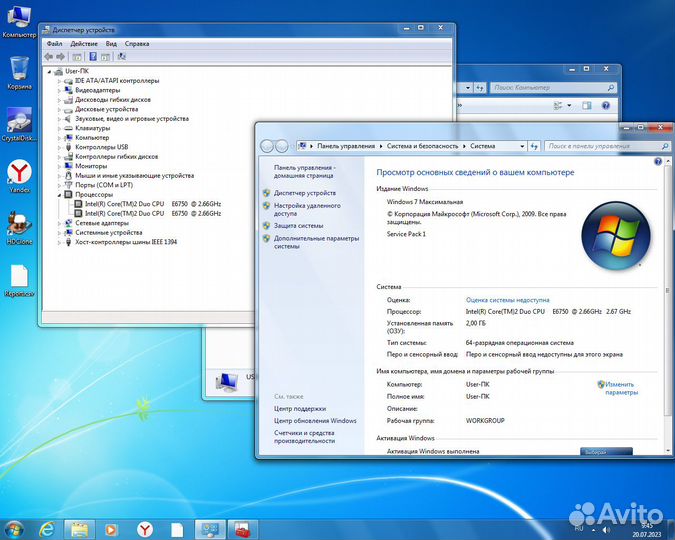Open Windows Media Player on taskbar

(111, 529)
